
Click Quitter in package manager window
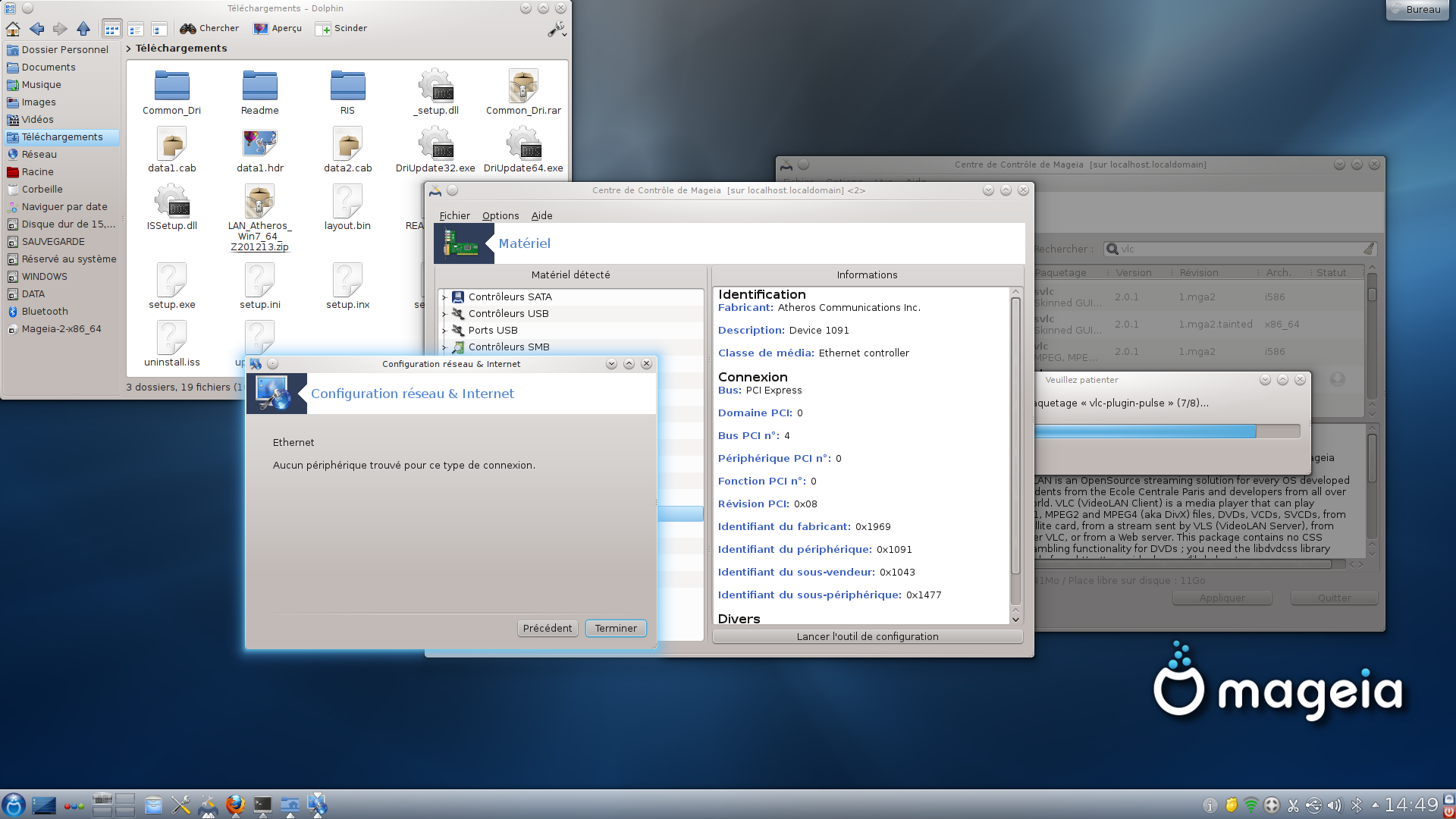point(1334,598)
